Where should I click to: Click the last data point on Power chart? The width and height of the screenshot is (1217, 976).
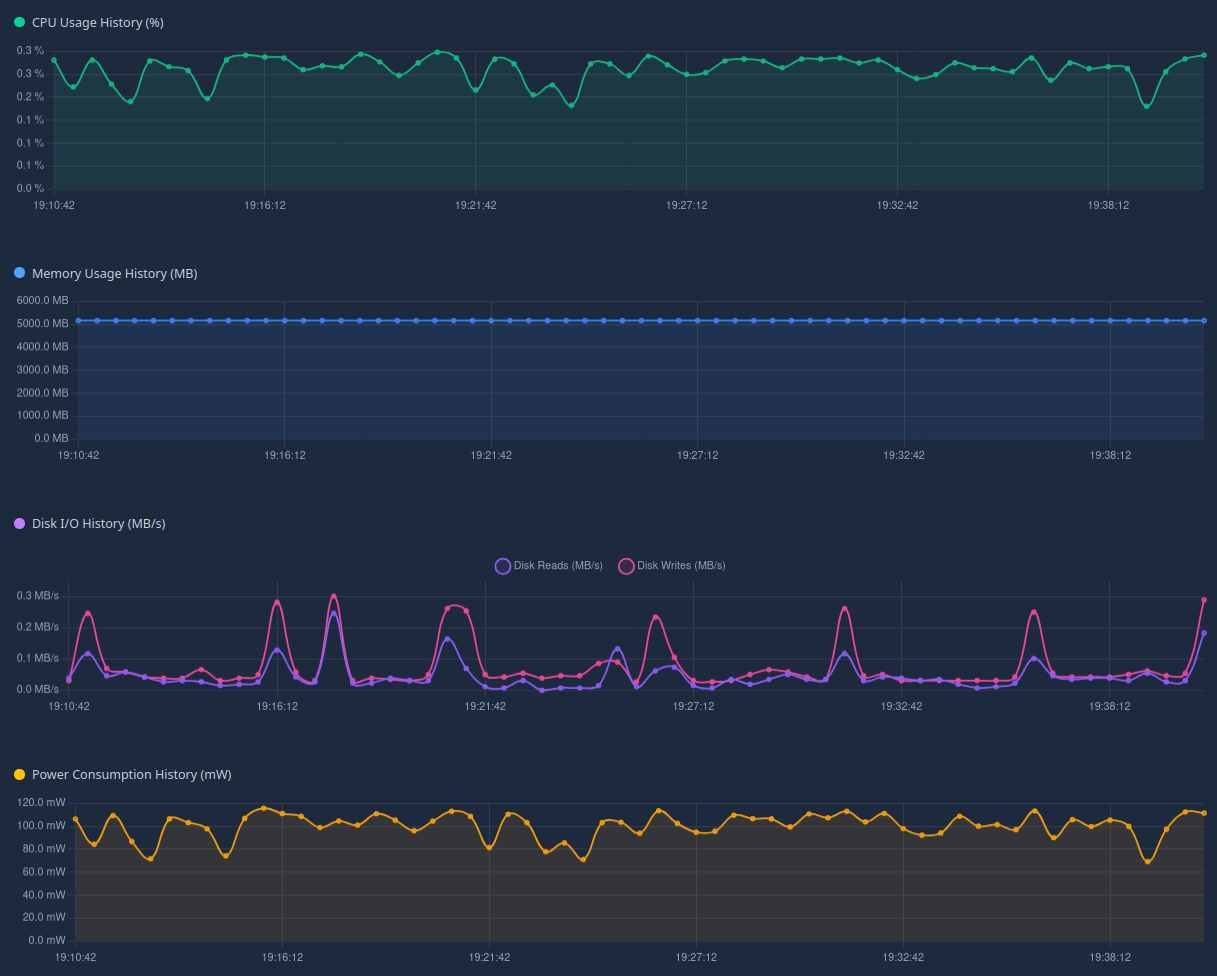click(1204, 813)
